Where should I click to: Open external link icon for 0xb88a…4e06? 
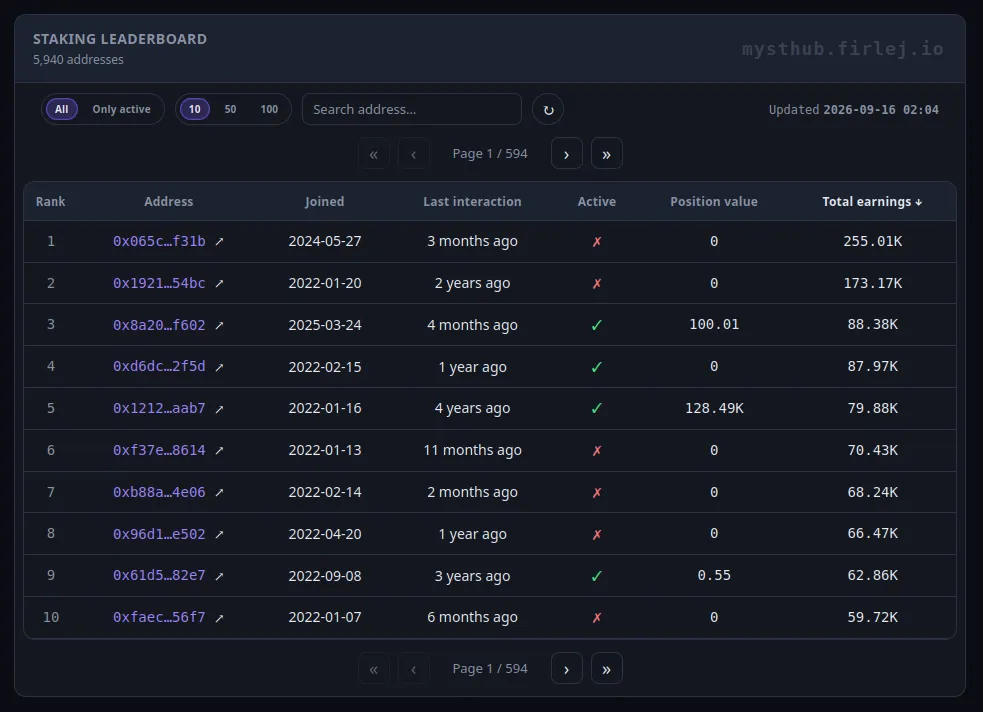tap(219, 493)
